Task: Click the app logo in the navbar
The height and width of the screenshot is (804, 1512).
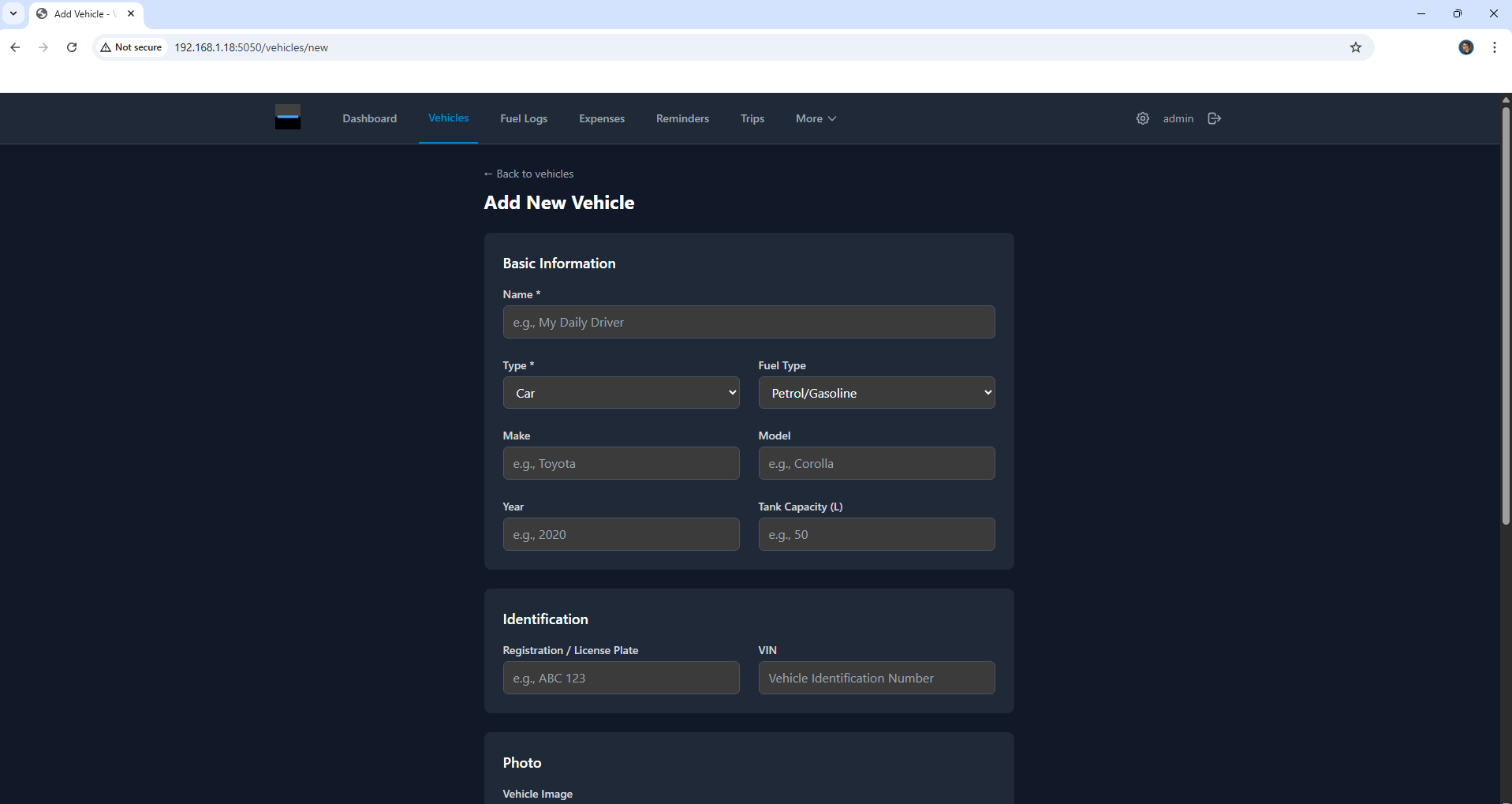Action: pyautogui.click(x=287, y=118)
